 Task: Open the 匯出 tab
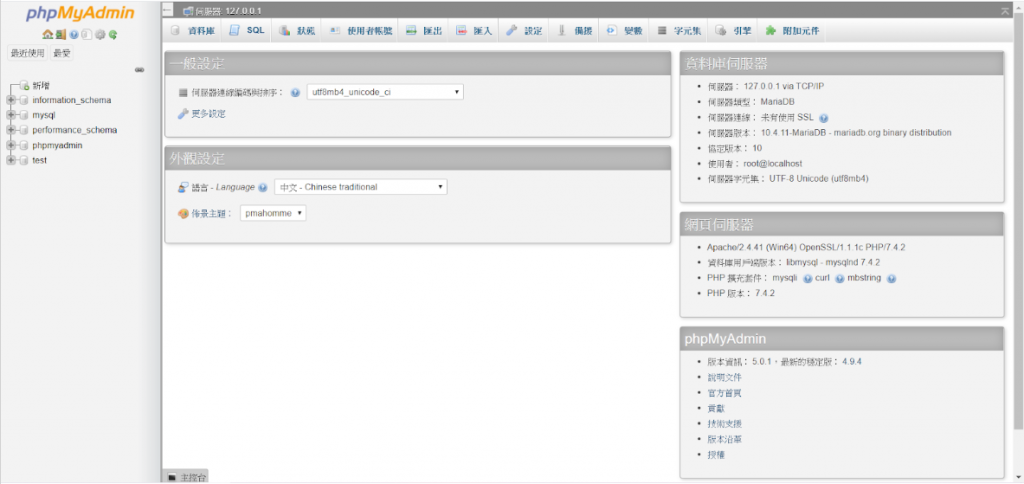point(424,31)
